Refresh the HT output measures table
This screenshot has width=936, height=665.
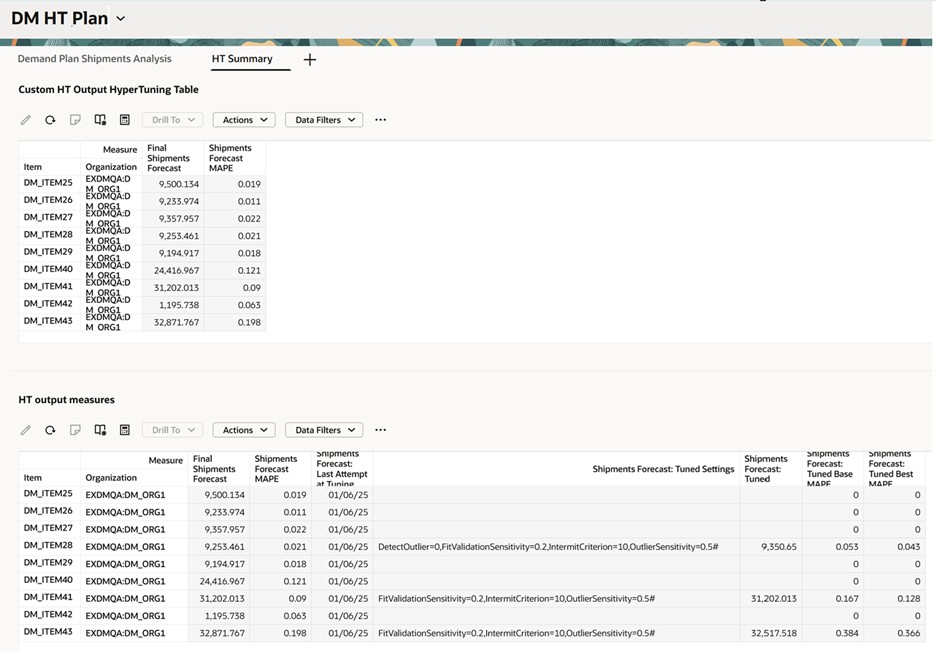point(49,429)
